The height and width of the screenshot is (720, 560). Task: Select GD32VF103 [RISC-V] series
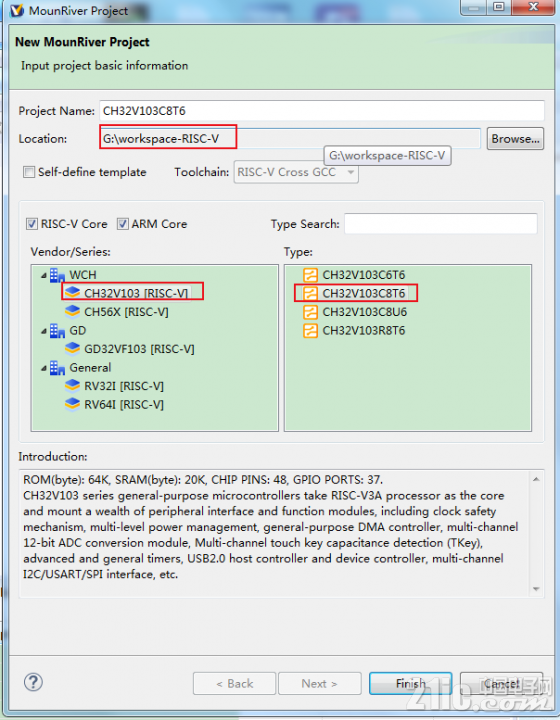coord(139,349)
